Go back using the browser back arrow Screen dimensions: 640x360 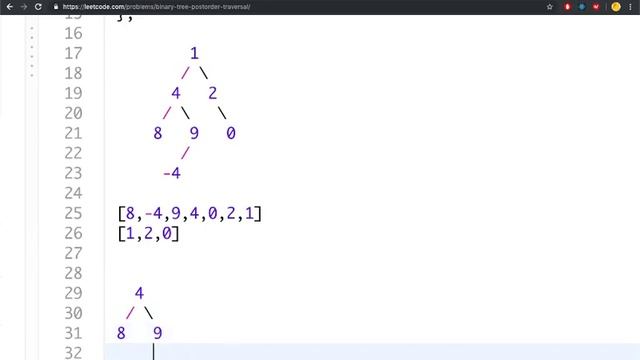9,7
